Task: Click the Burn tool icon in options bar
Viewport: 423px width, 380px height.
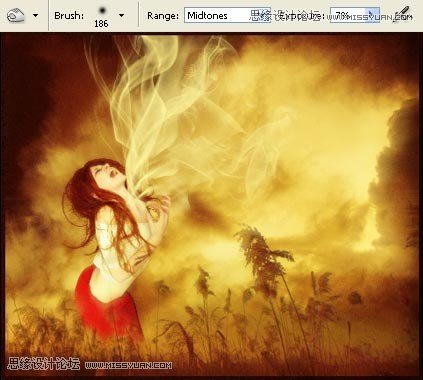Action: click(16, 15)
